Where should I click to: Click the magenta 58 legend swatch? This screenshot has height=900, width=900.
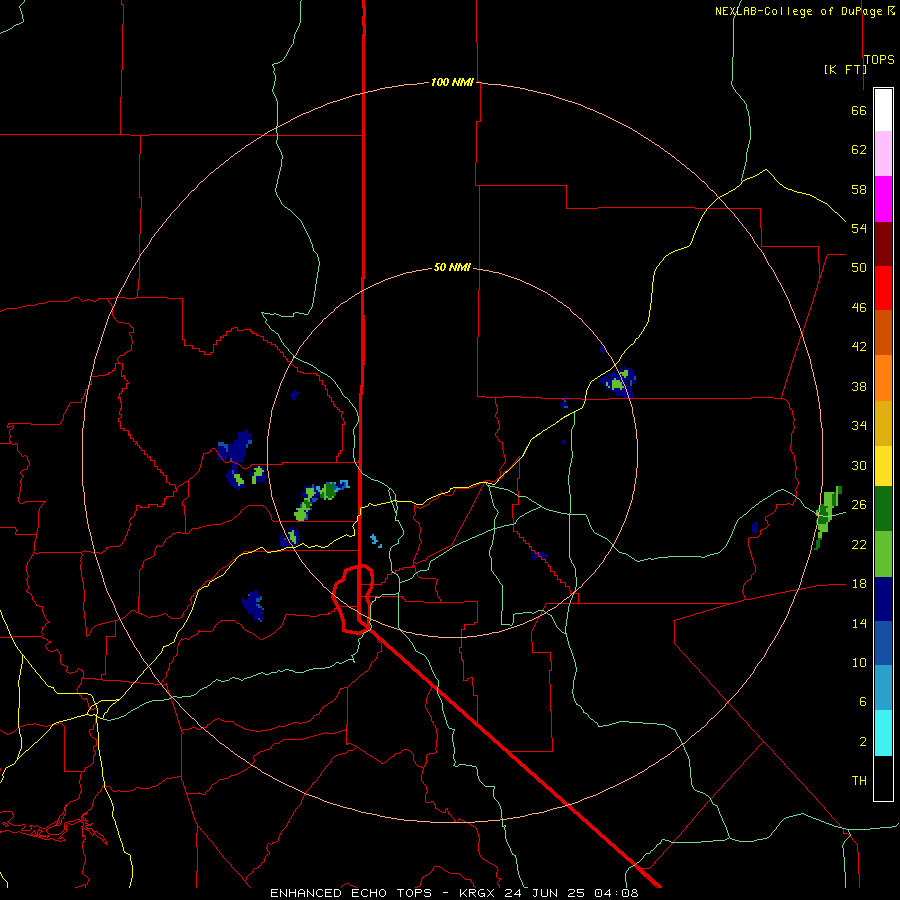(883, 199)
